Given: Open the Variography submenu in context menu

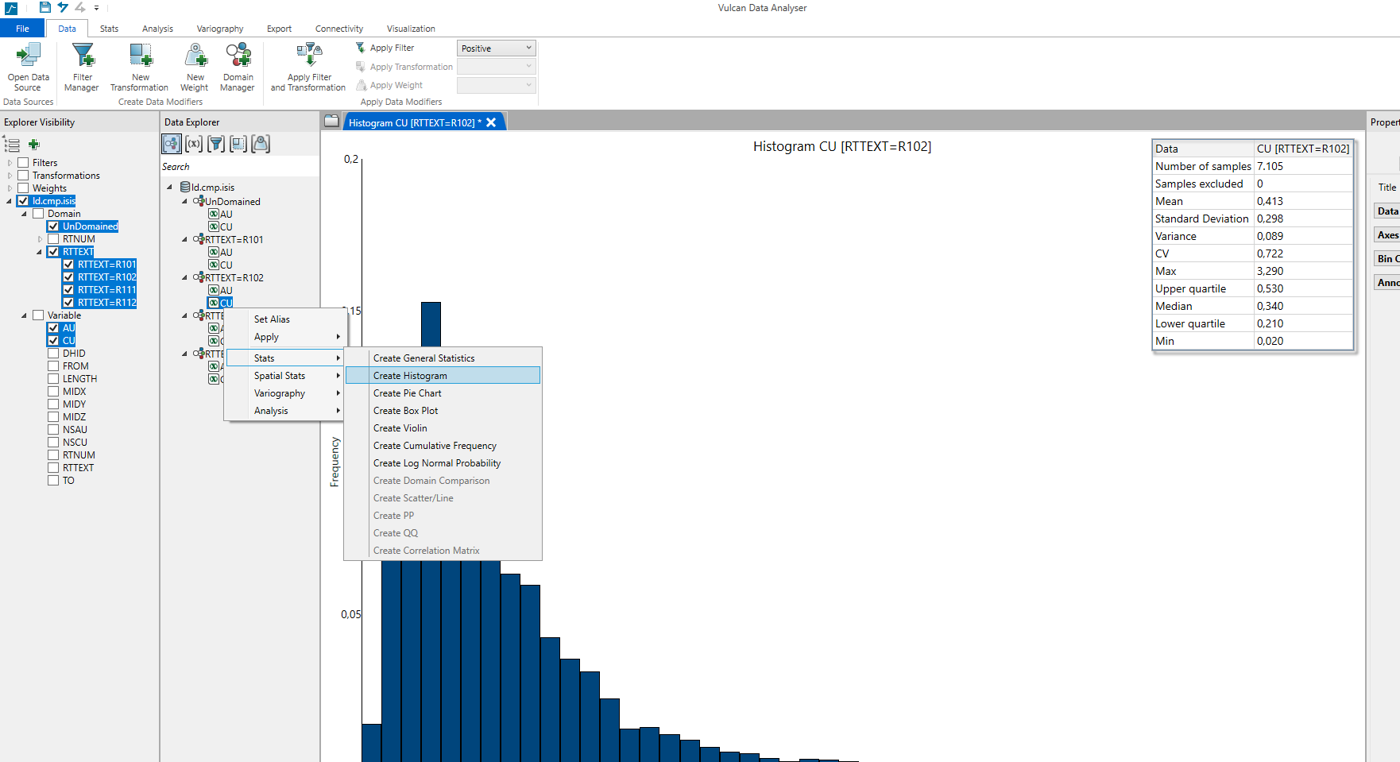Looking at the screenshot, I should click(x=284, y=393).
